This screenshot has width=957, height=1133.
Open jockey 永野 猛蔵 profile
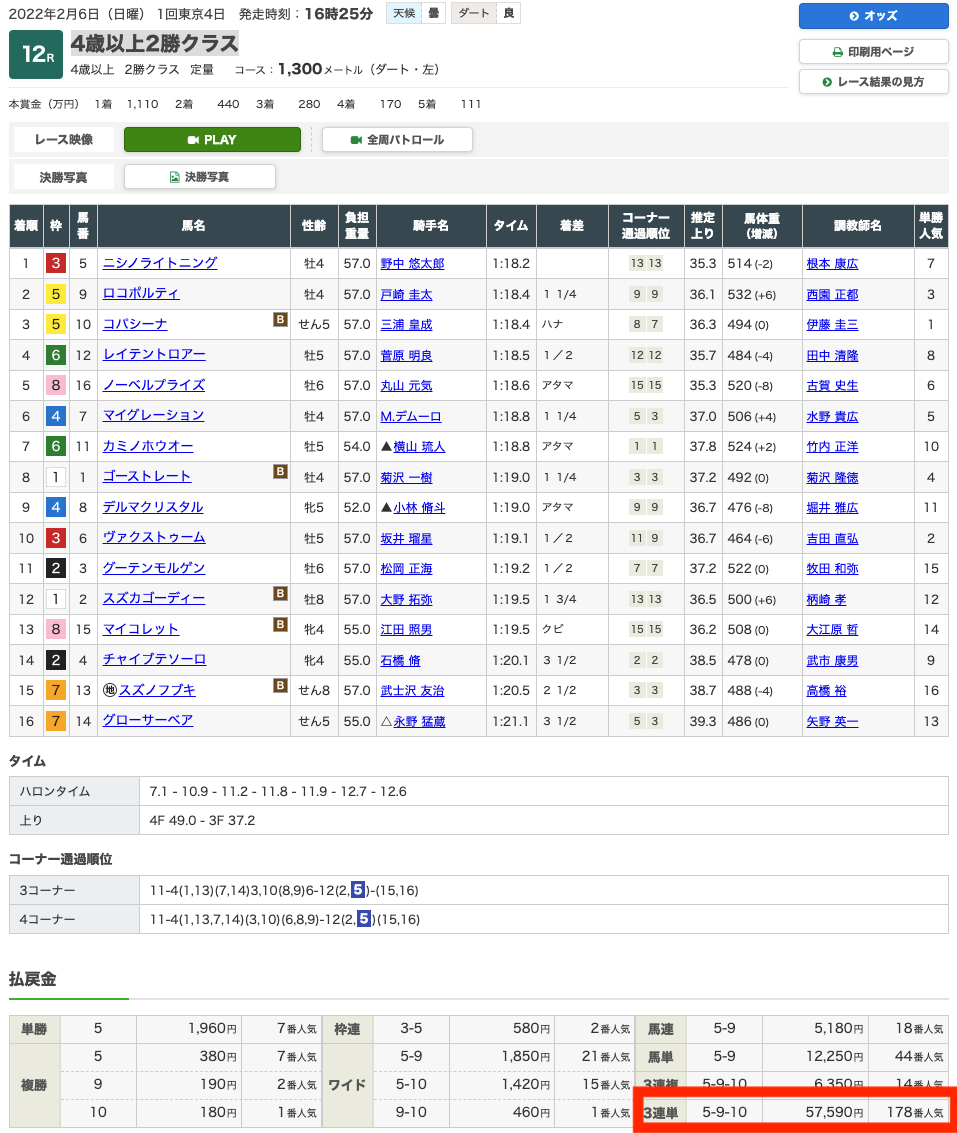coord(419,721)
